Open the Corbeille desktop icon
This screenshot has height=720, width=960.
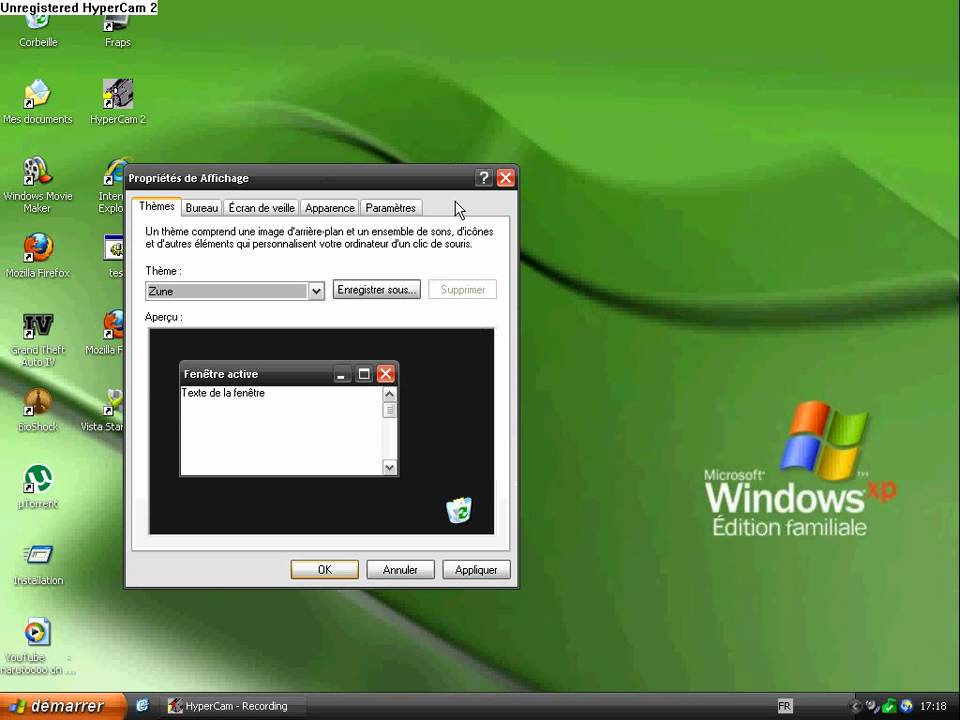pyautogui.click(x=37, y=31)
